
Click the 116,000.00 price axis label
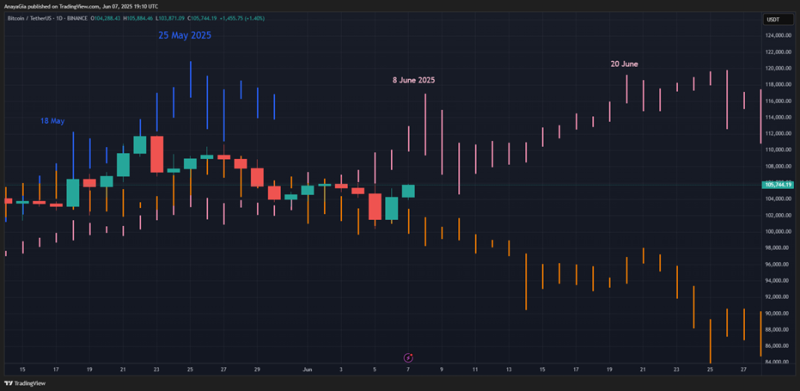pos(777,101)
